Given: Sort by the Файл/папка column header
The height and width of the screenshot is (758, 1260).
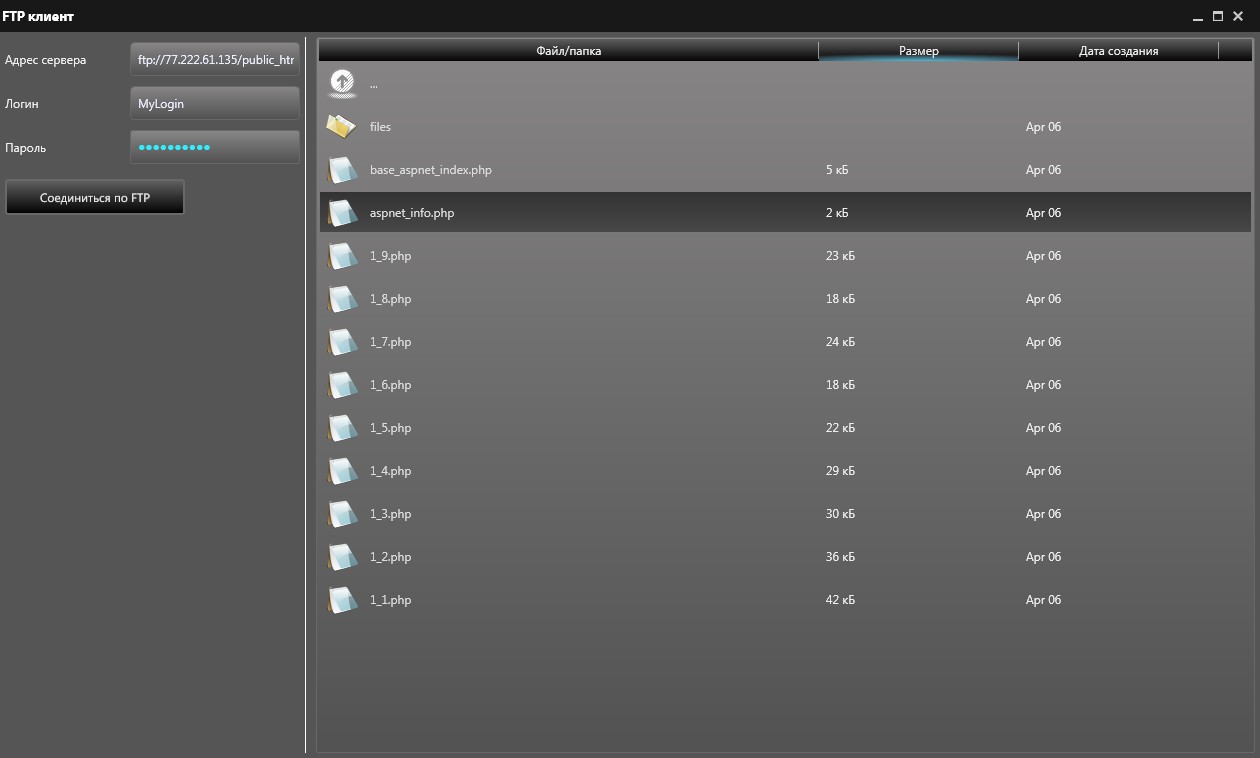Looking at the screenshot, I should [569, 50].
